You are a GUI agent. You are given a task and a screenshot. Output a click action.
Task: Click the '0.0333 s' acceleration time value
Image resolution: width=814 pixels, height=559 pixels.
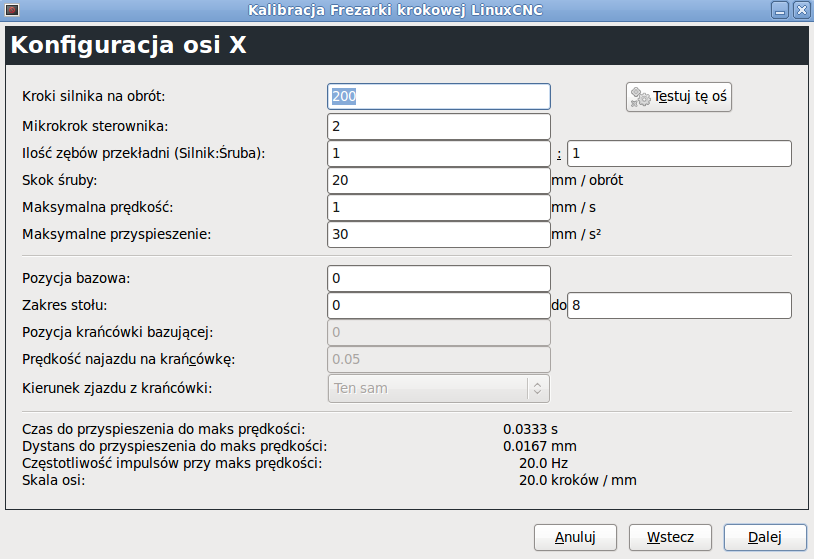pyautogui.click(x=531, y=429)
